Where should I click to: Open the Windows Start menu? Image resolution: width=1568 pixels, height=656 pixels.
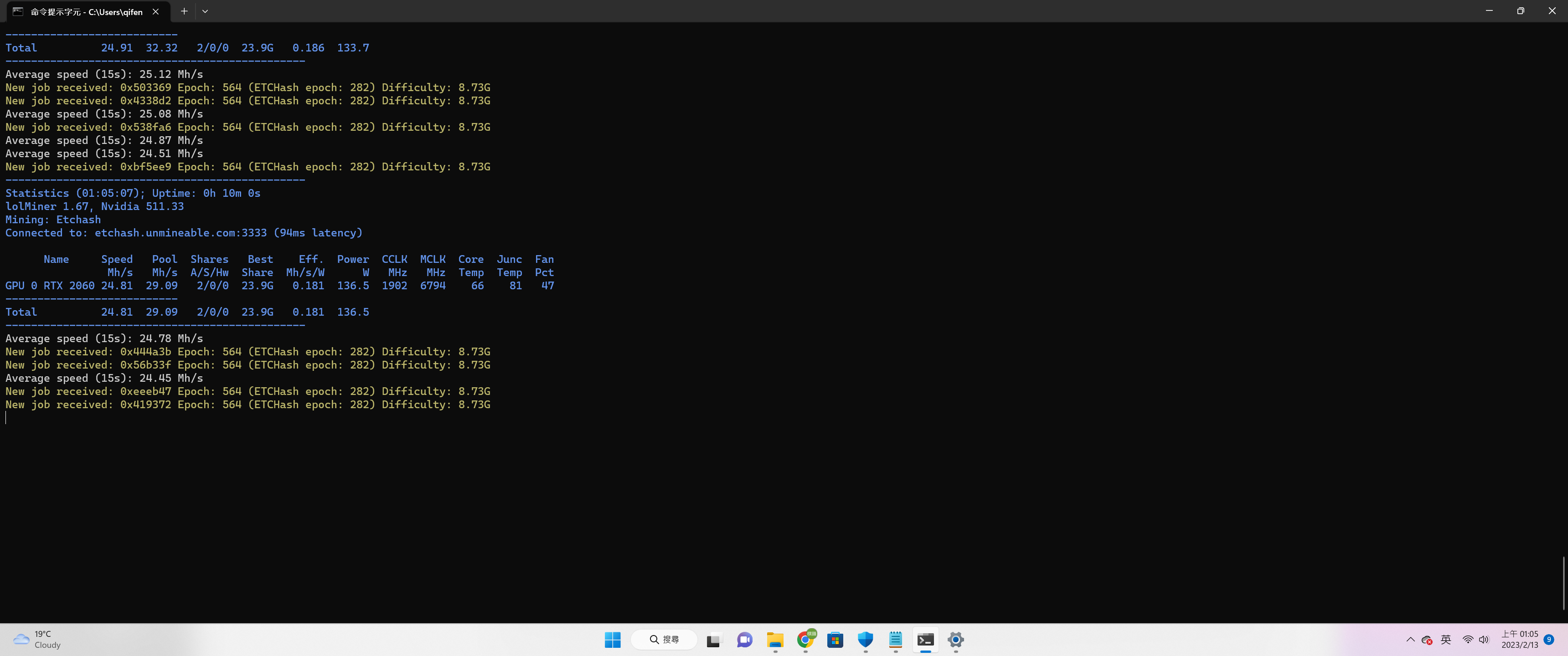[x=612, y=640]
